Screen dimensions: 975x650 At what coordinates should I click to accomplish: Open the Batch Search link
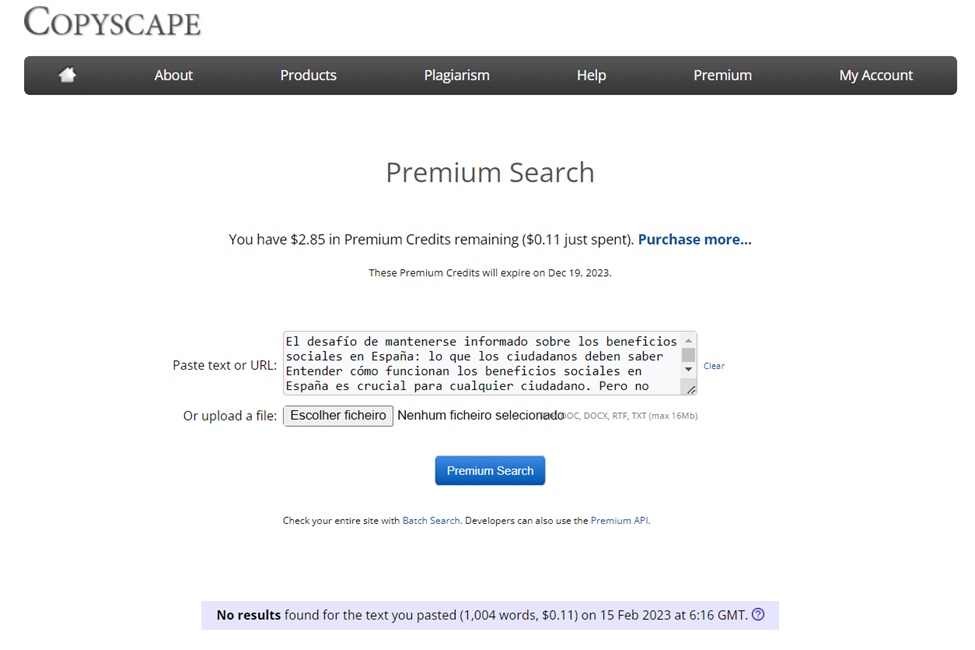click(431, 521)
